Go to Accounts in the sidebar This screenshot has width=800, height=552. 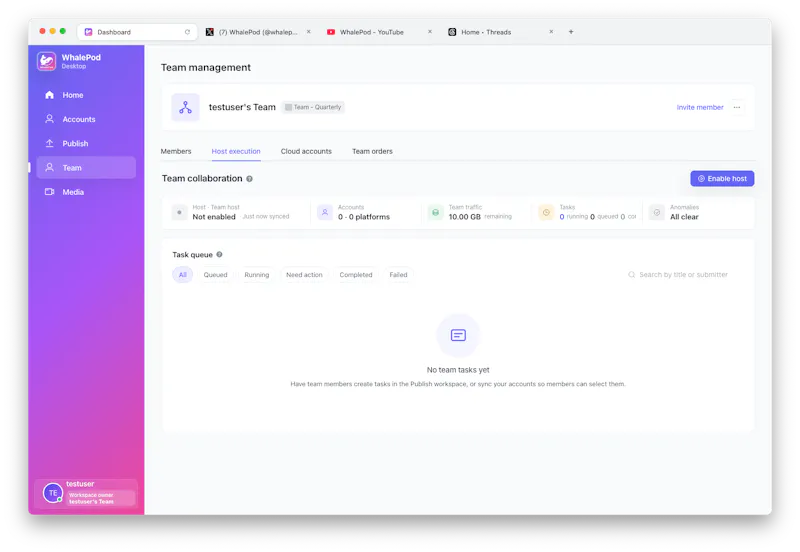pyautogui.click(x=86, y=119)
